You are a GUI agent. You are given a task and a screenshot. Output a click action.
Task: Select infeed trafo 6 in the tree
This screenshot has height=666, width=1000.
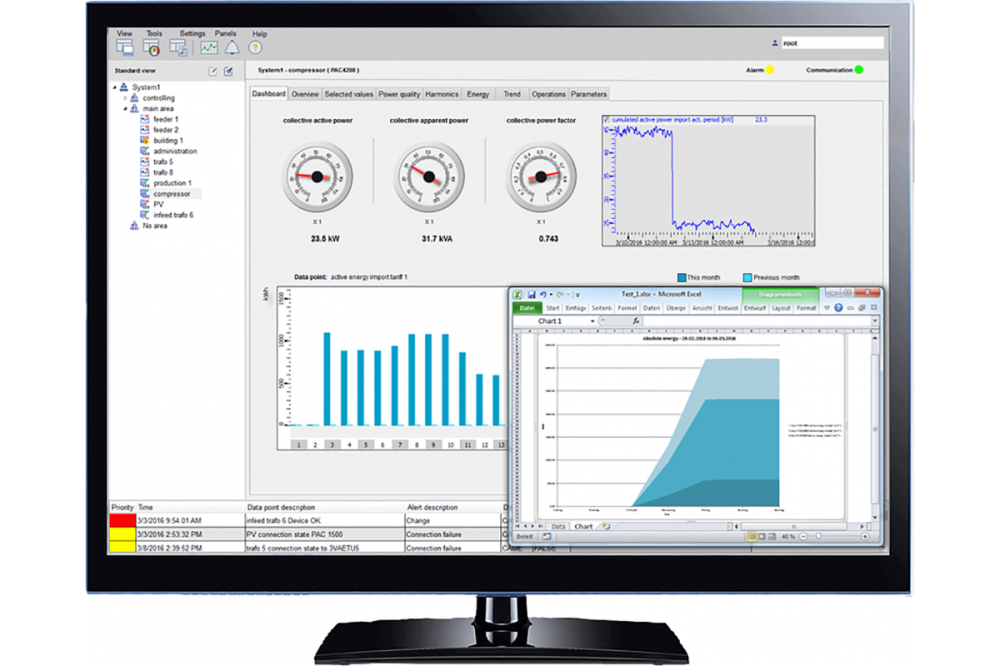[173, 215]
